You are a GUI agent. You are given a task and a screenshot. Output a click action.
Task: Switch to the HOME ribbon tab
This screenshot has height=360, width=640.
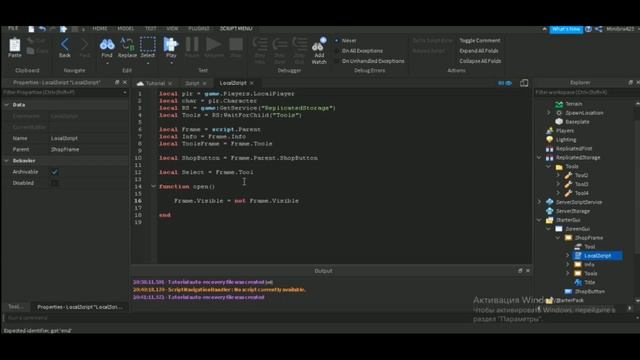pyautogui.click(x=100, y=29)
